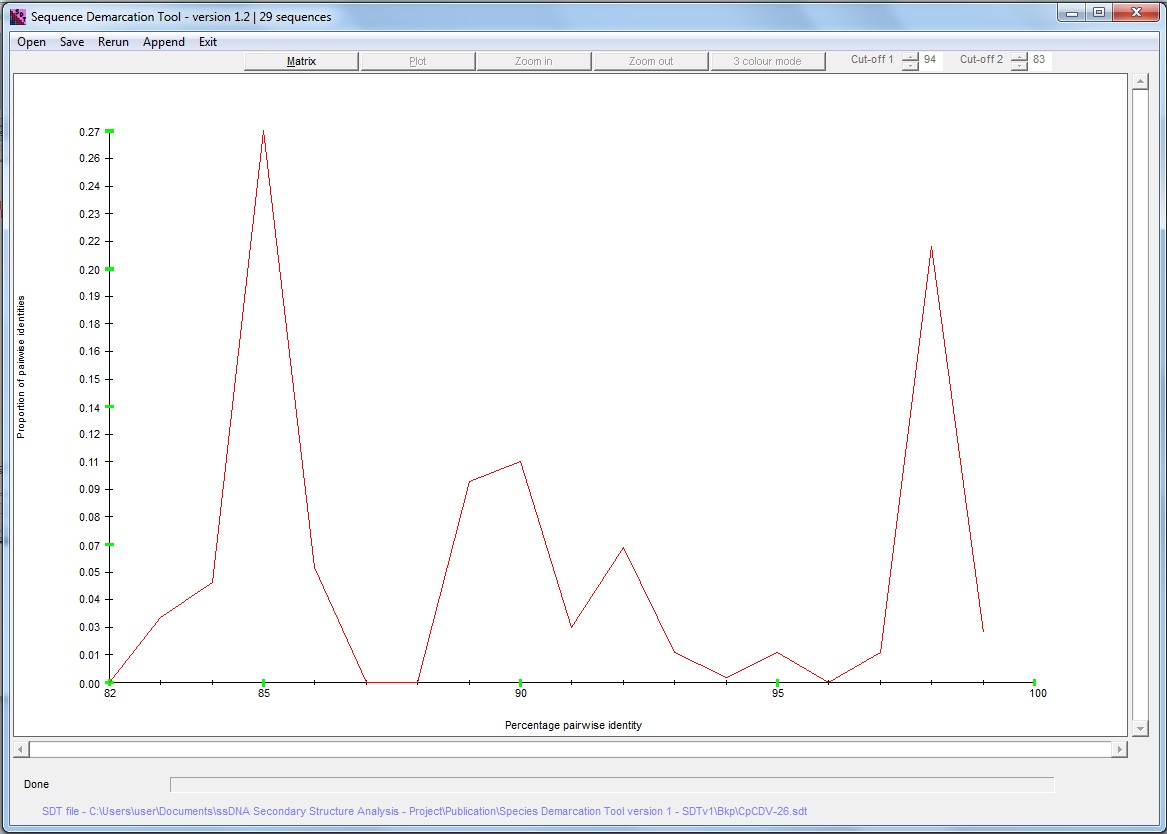The height and width of the screenshot is (834, 1167).
Task: Click the vertical scrollbar down arrow
Action: tap(1140, 728)
